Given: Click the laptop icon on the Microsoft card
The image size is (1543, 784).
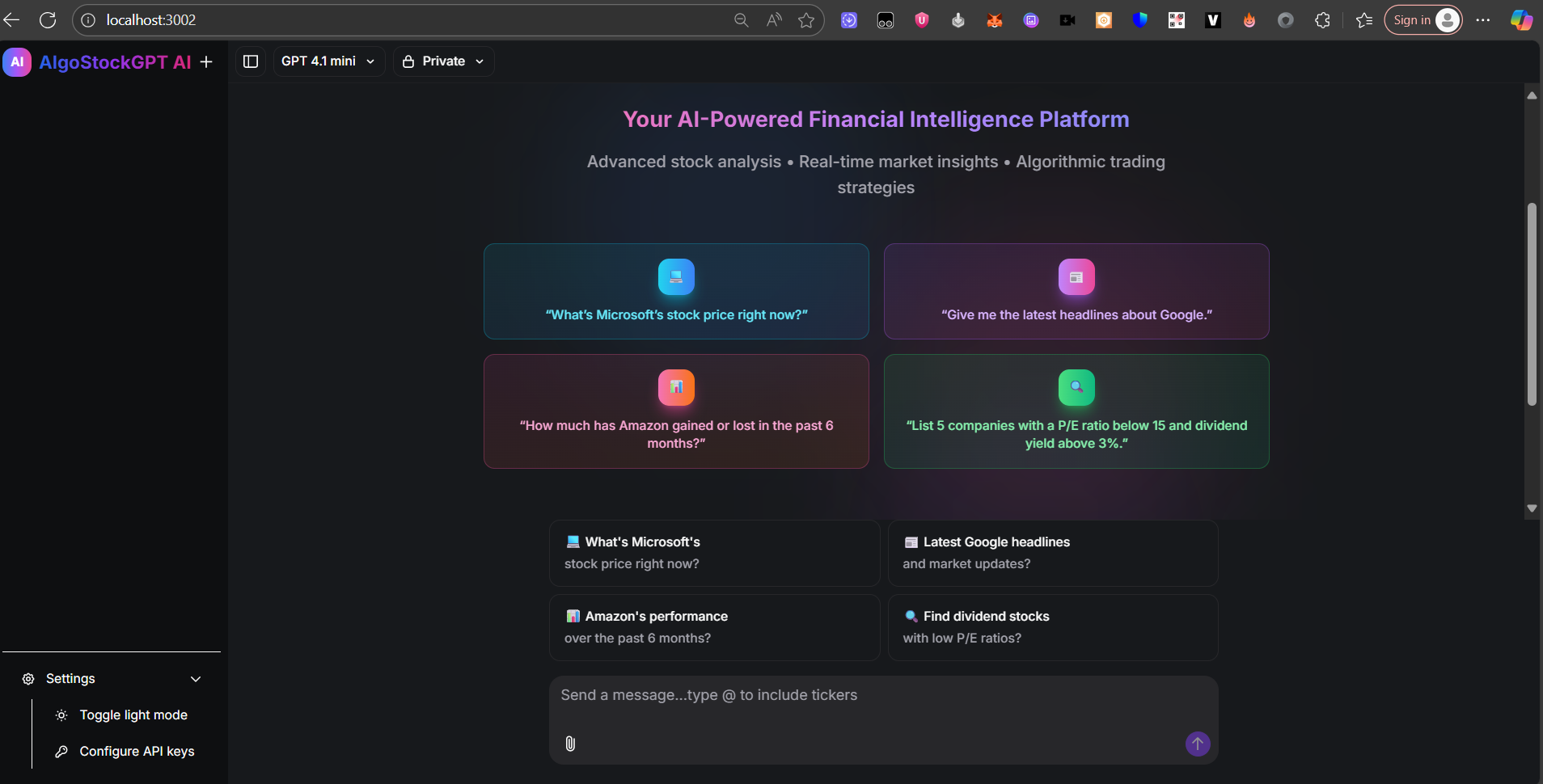Looking at the screenshot, I should (x=676, y=277).
